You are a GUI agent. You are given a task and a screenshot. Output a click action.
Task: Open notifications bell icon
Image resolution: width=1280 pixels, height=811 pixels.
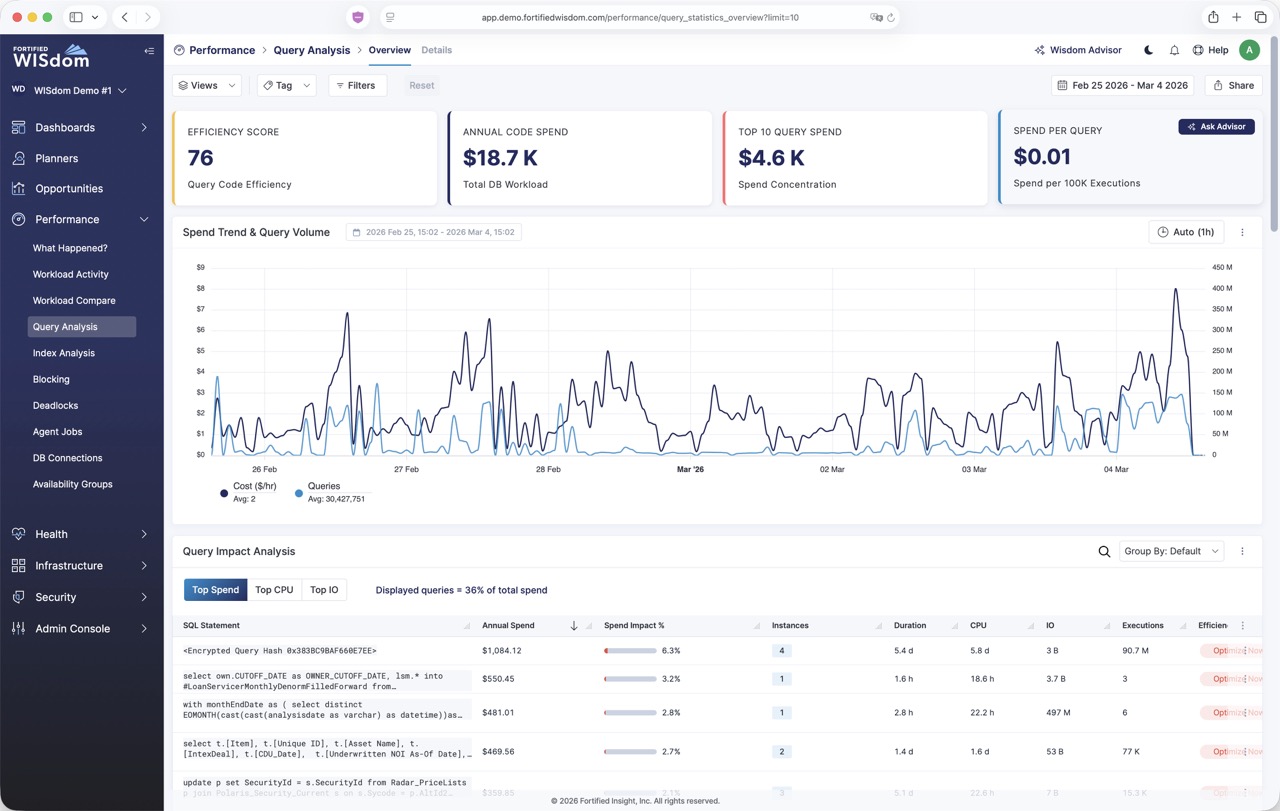point(1174,50)
